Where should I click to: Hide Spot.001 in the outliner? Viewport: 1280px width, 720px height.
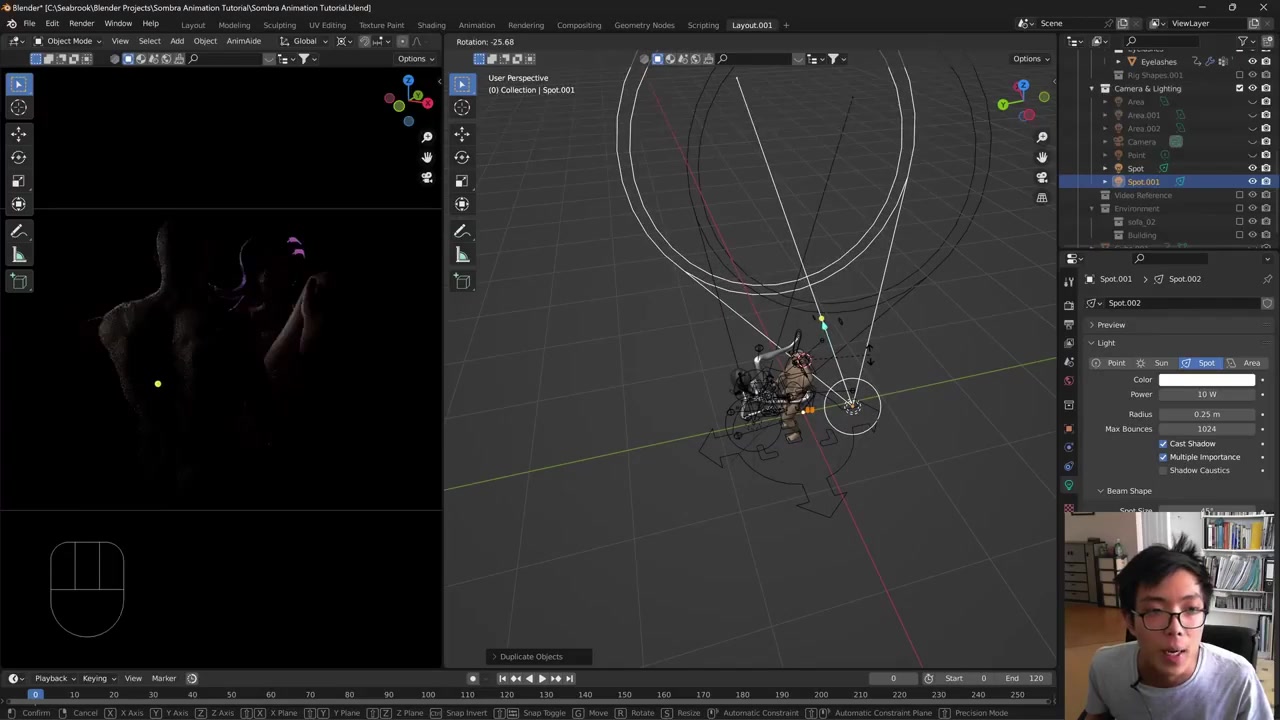(1252, 182)
